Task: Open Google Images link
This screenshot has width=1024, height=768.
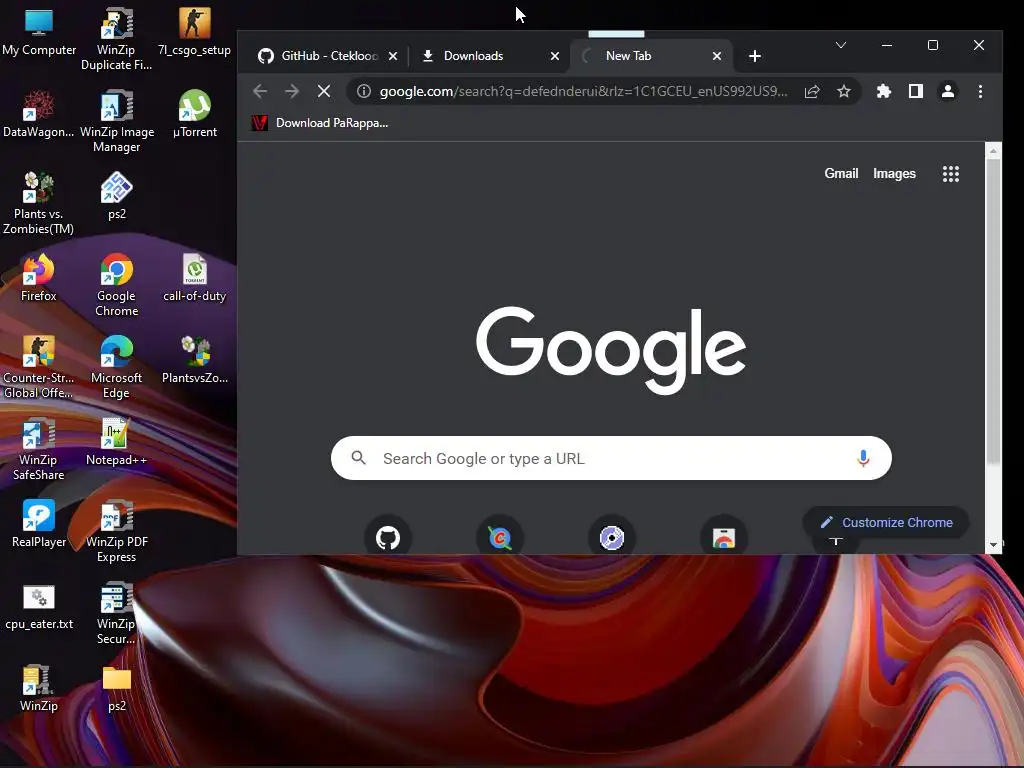Action: (x=894, y=174)
